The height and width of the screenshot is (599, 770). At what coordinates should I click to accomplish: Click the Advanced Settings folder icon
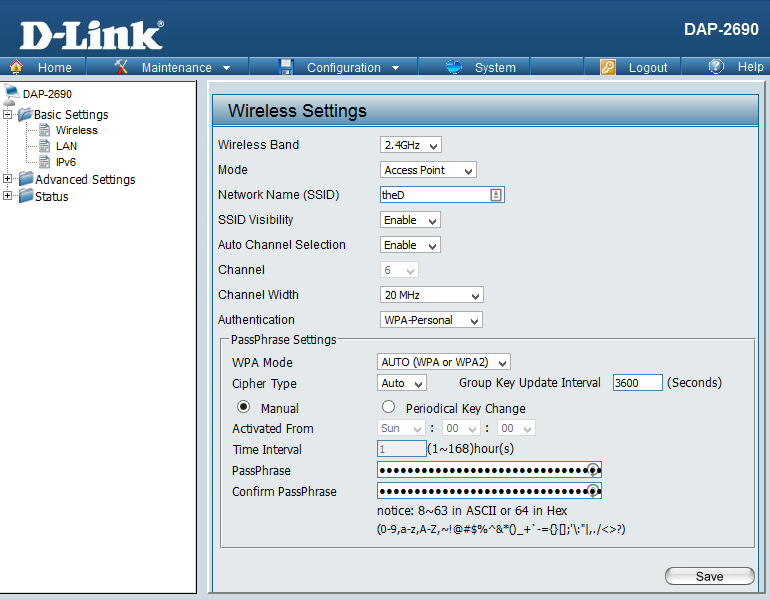tap(26, 179)
